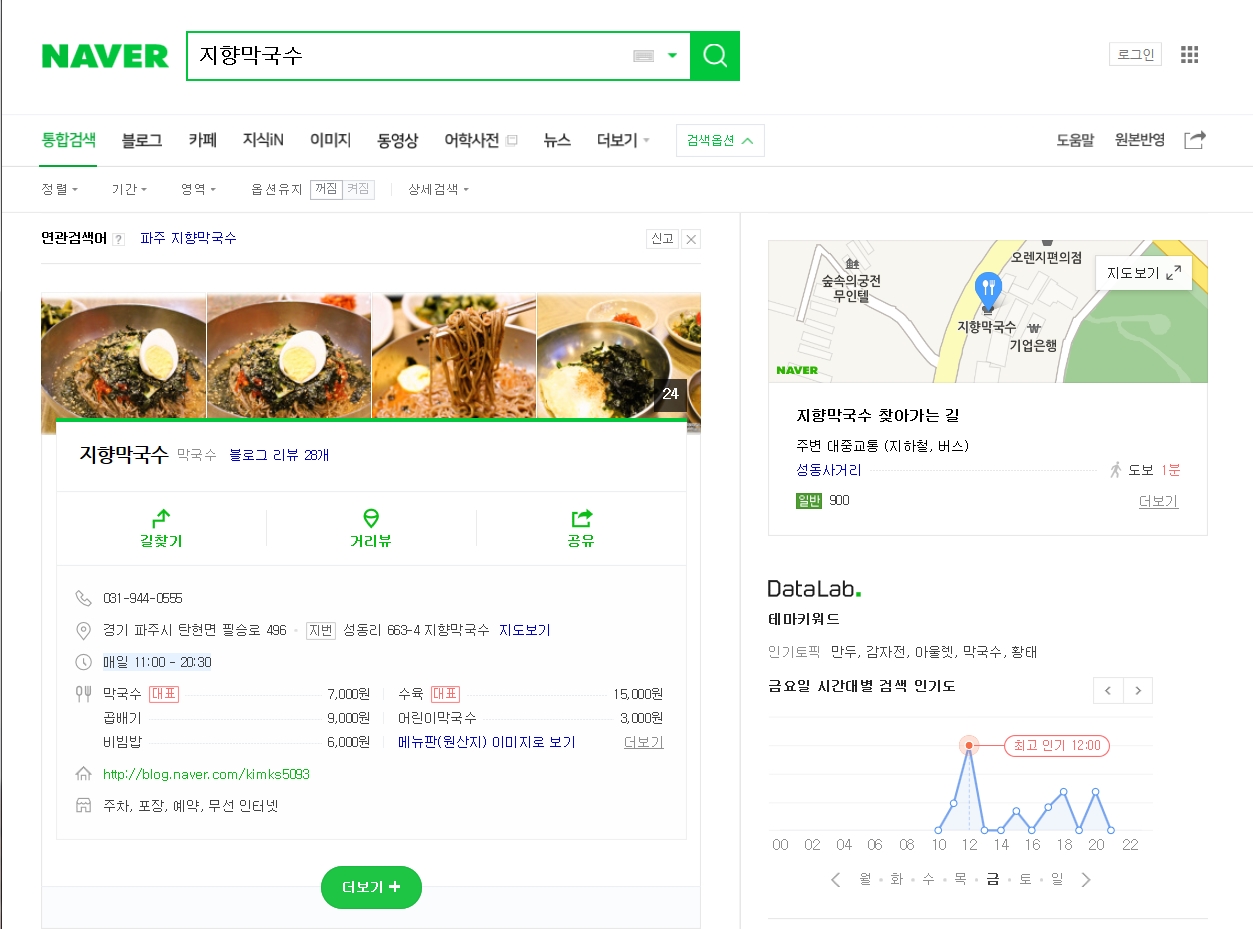
Task: Open the 이미지 search tab
Action: [330, 141]
